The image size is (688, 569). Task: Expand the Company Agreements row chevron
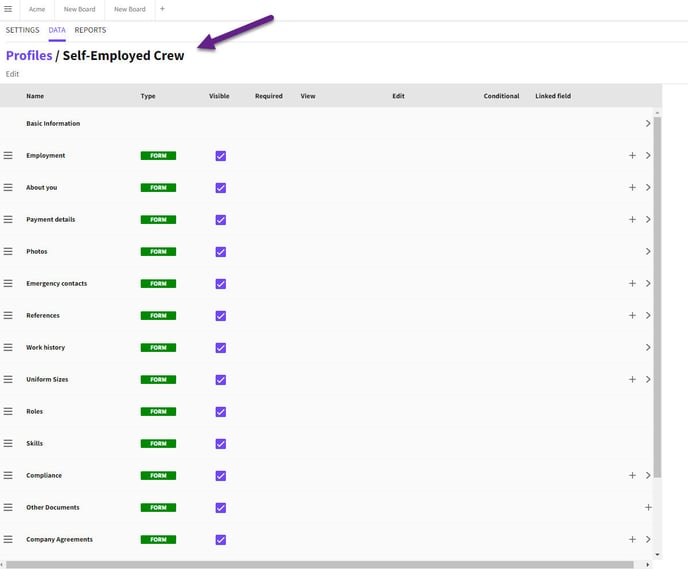pos(648,540)
